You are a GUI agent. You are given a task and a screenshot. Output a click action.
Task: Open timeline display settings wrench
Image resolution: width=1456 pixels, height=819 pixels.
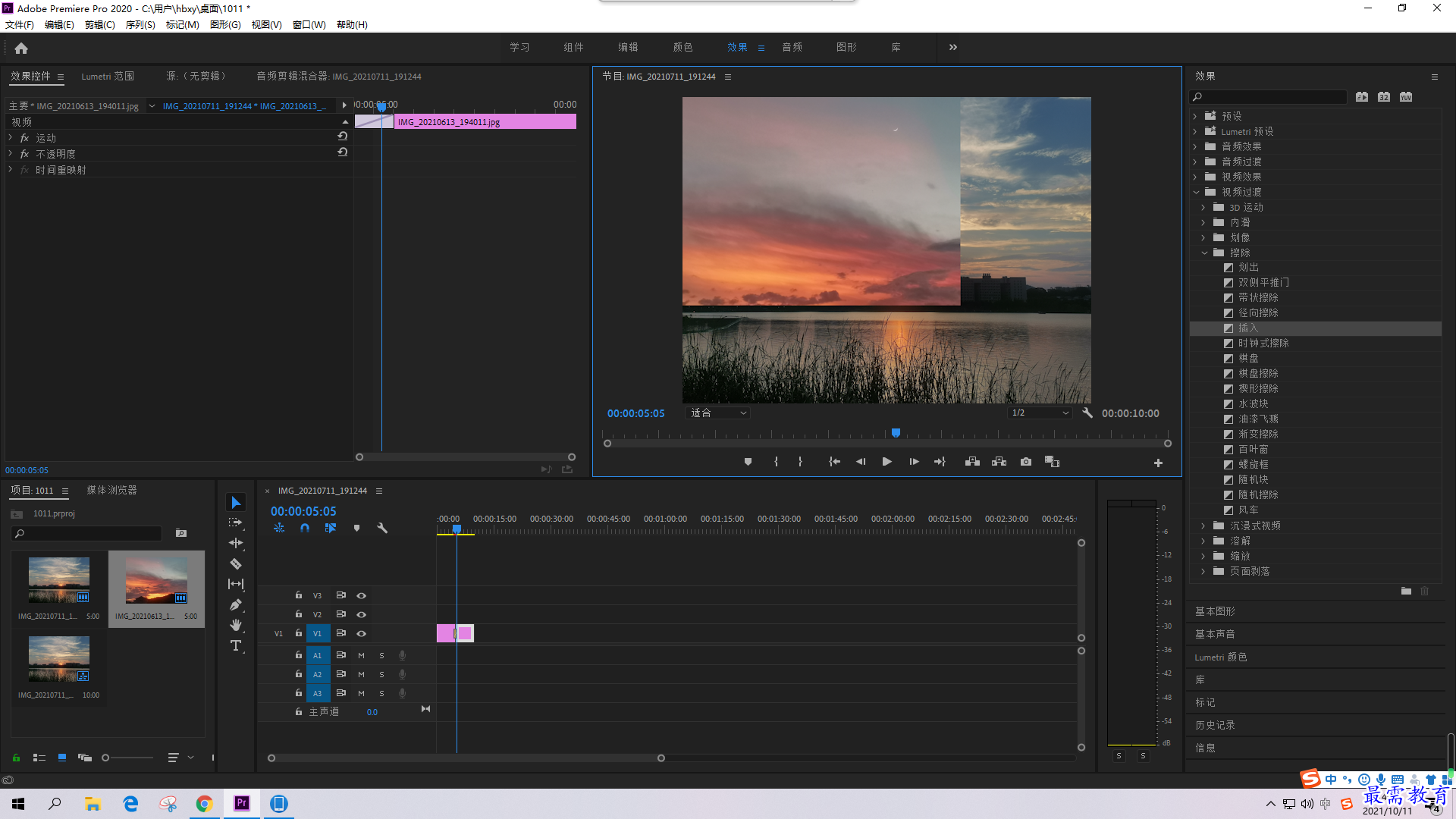click(x=382, y=528)
